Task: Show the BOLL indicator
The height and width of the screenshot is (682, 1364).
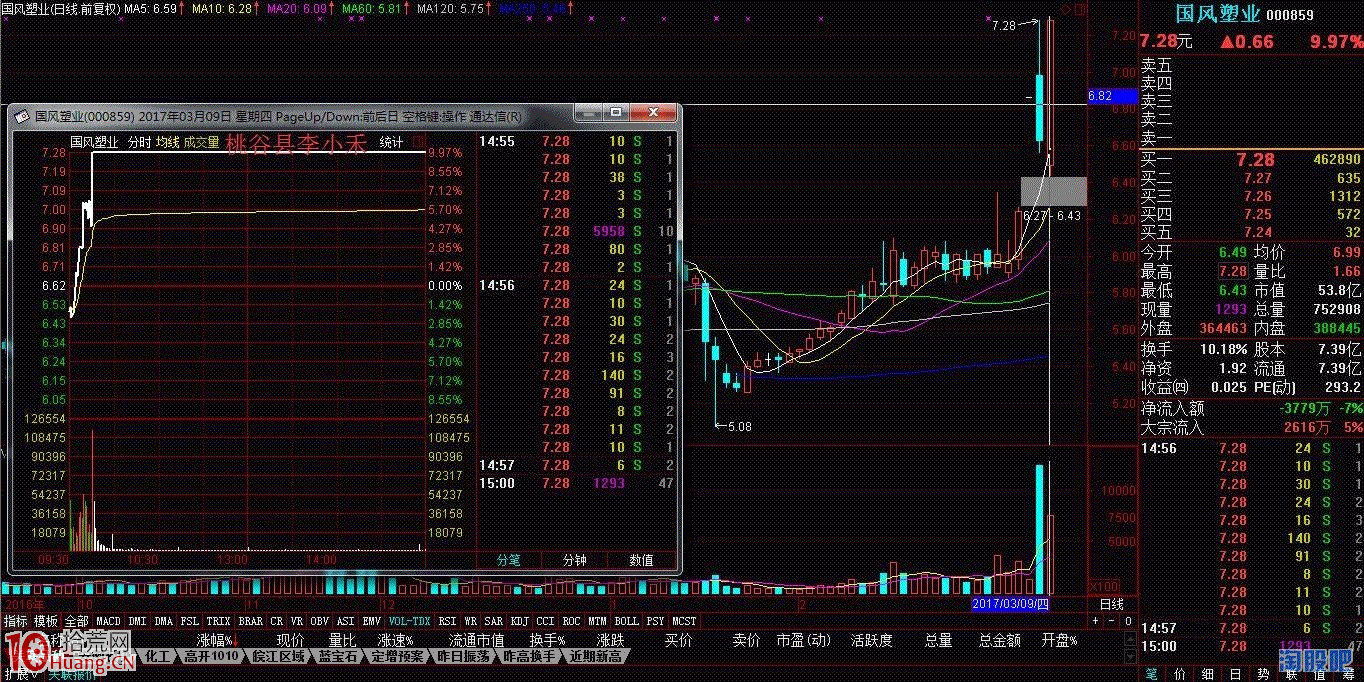Action: (627, 621)
